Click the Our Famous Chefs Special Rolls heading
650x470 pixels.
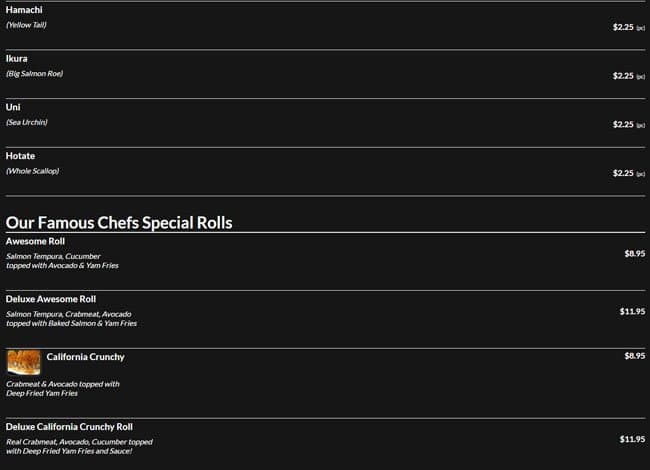click(x=119, y=222)
